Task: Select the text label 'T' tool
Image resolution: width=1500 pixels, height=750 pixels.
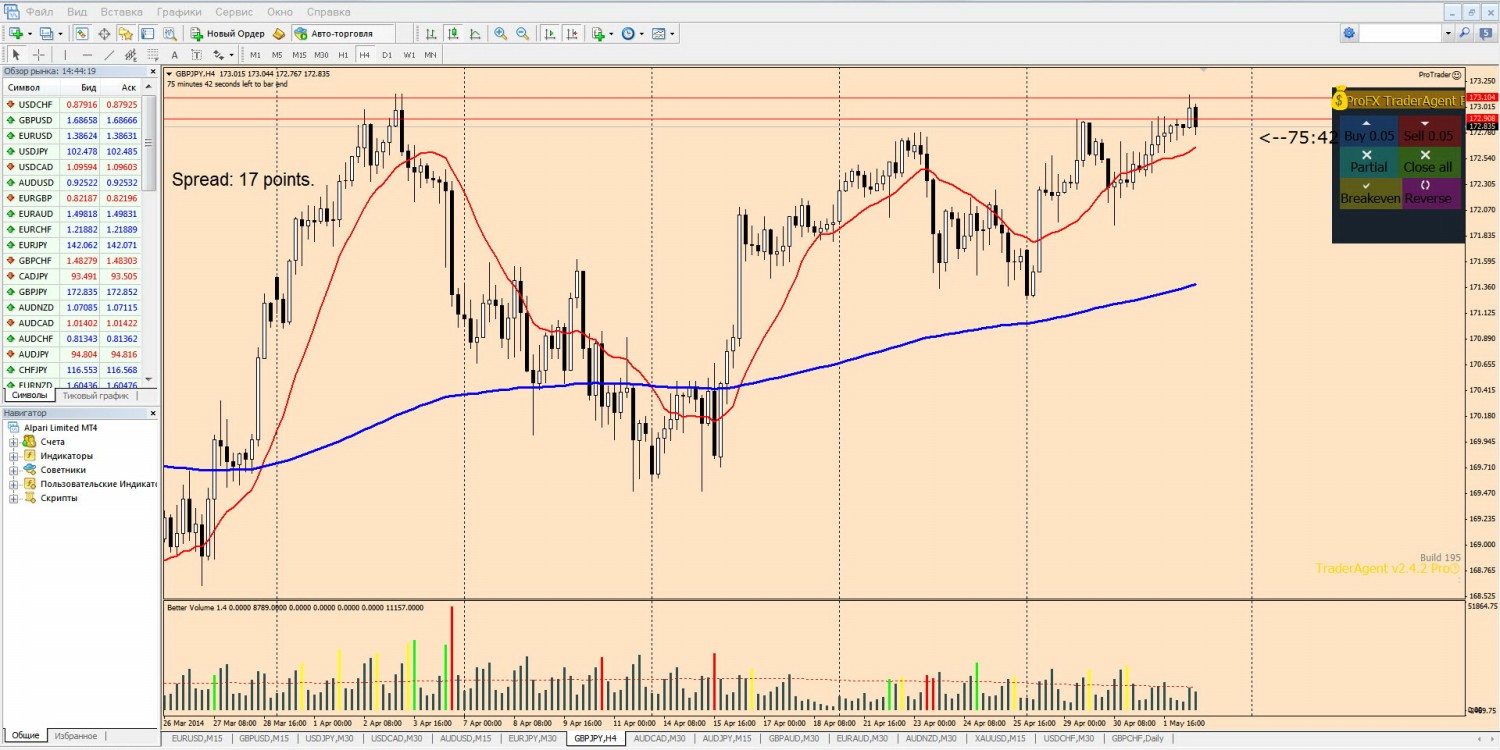Action: pyautogui.click(x=197, y=55)
